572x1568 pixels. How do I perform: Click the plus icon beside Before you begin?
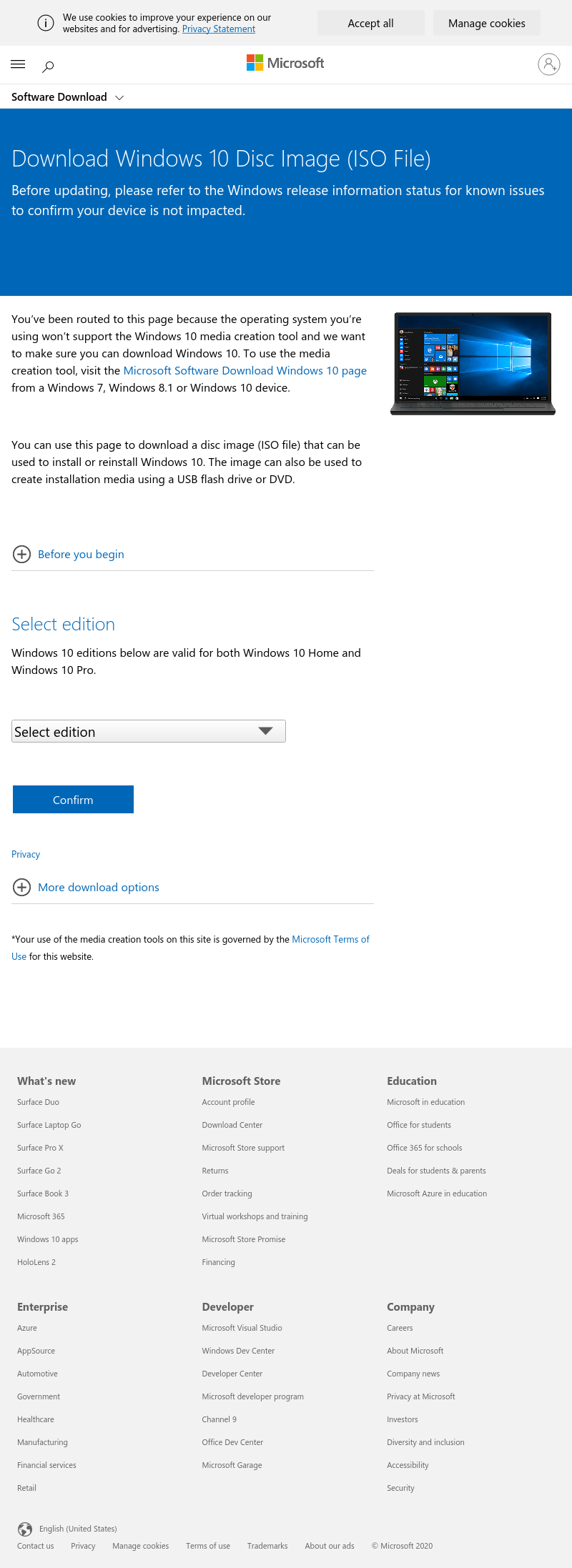(x=22, y=554)
